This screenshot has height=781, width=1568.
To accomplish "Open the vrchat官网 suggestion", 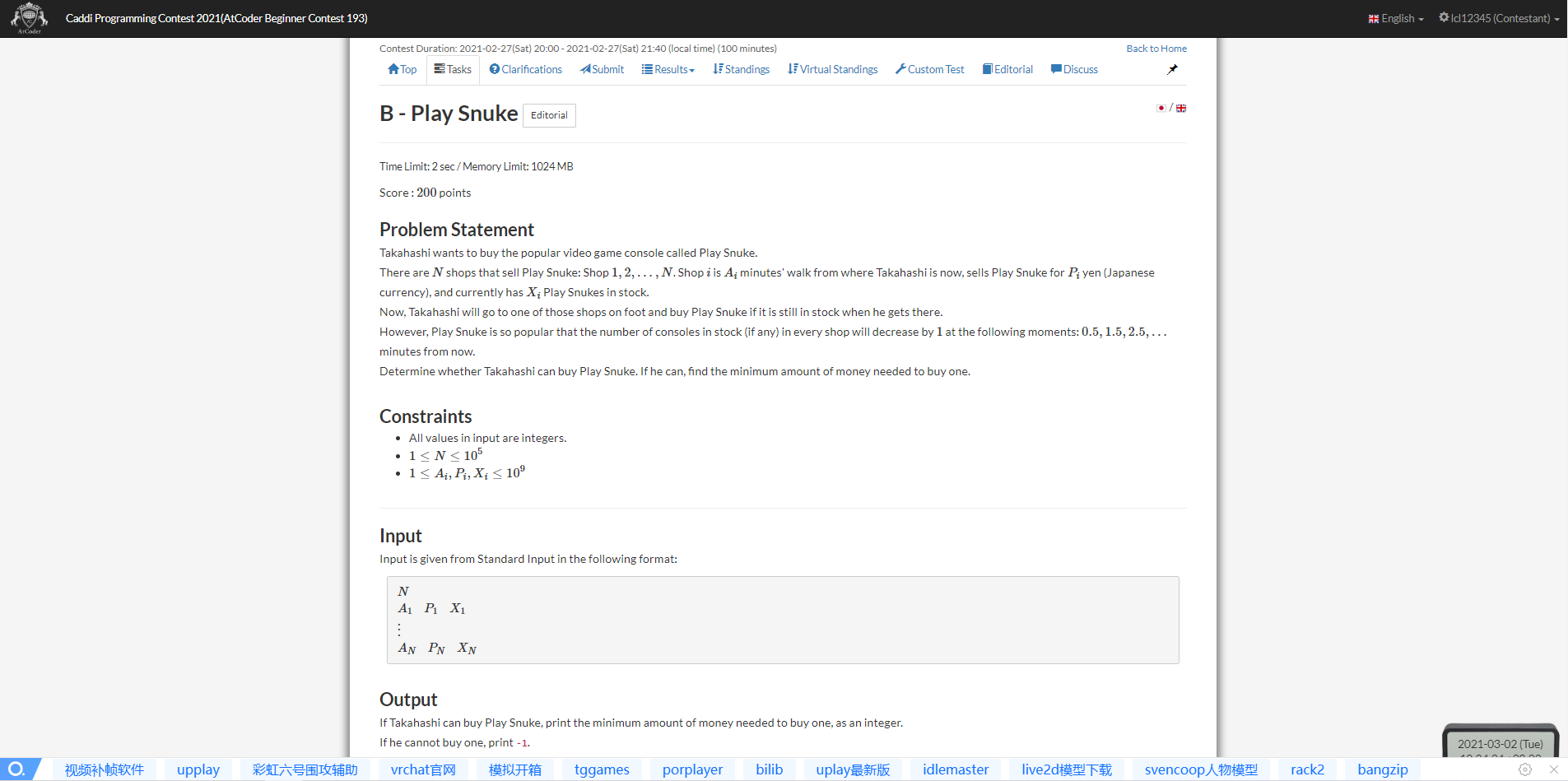I will click(x=423, y=769).
